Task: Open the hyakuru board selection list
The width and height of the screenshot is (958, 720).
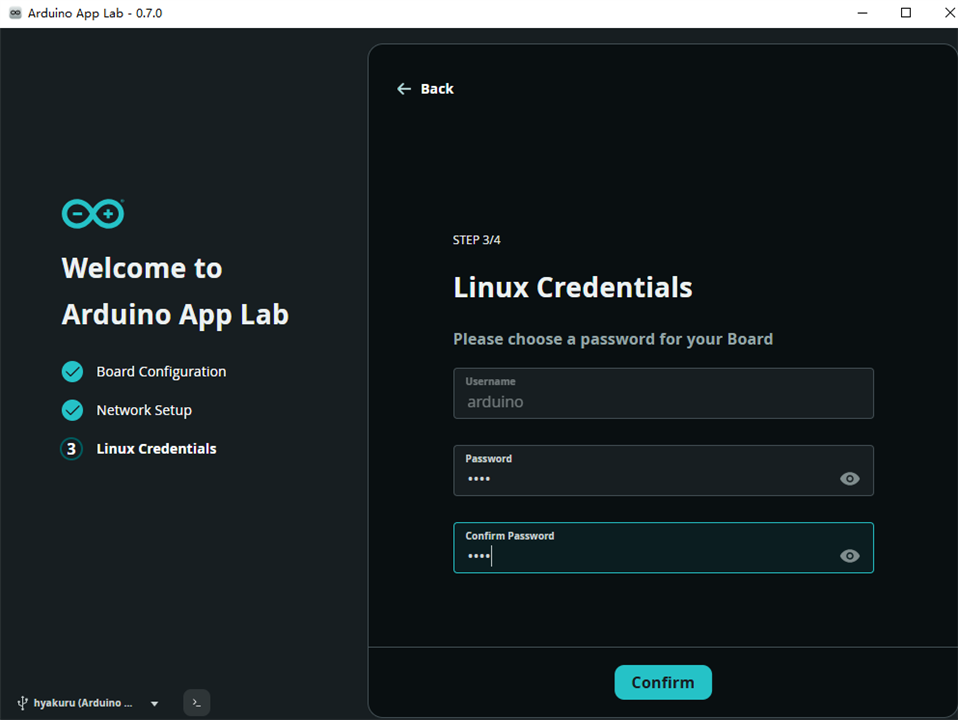Action: point(87,703)
